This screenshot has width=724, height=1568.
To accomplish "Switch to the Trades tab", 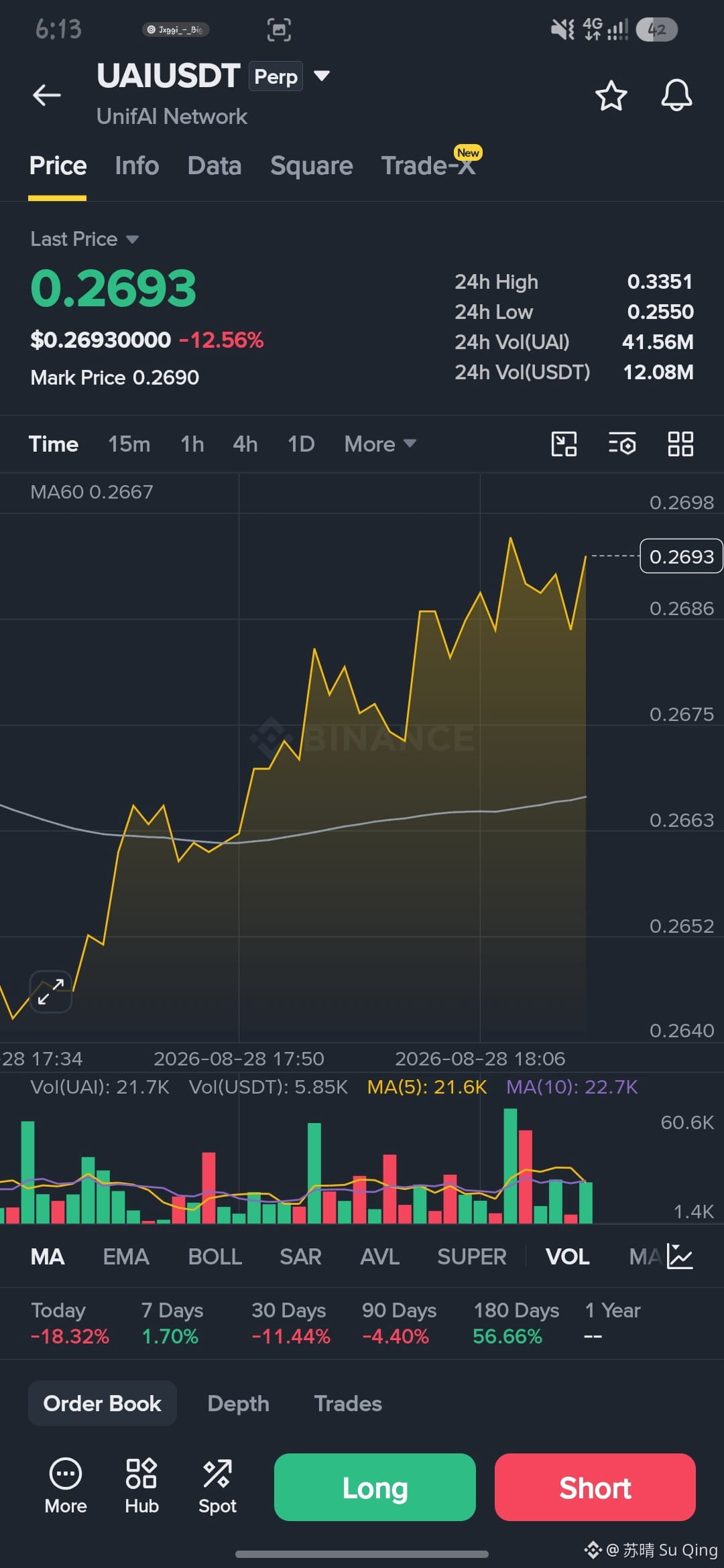I will 348,1403.
